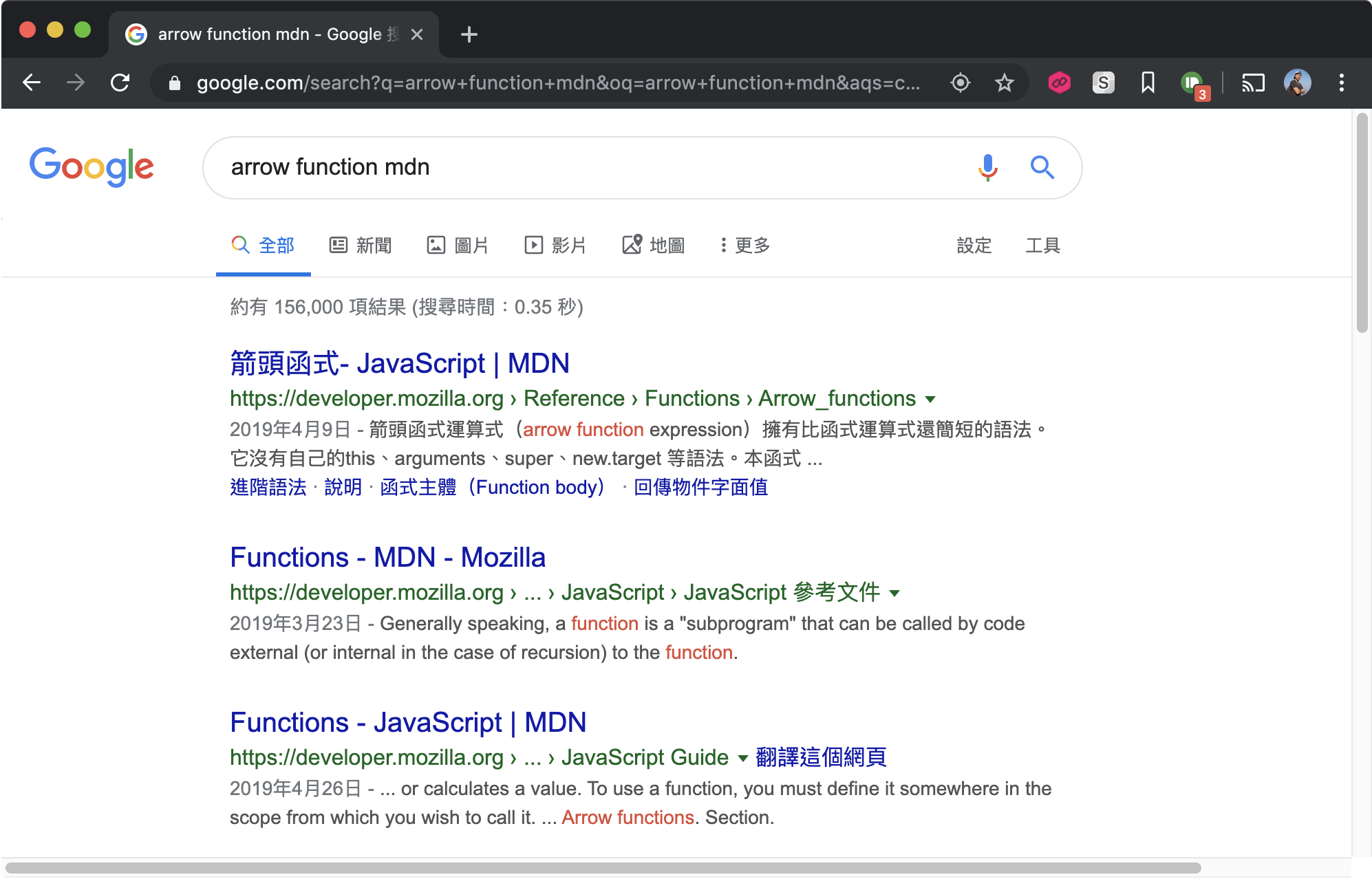Click the horizontal scrollbar at the bottom

(603, 868)
